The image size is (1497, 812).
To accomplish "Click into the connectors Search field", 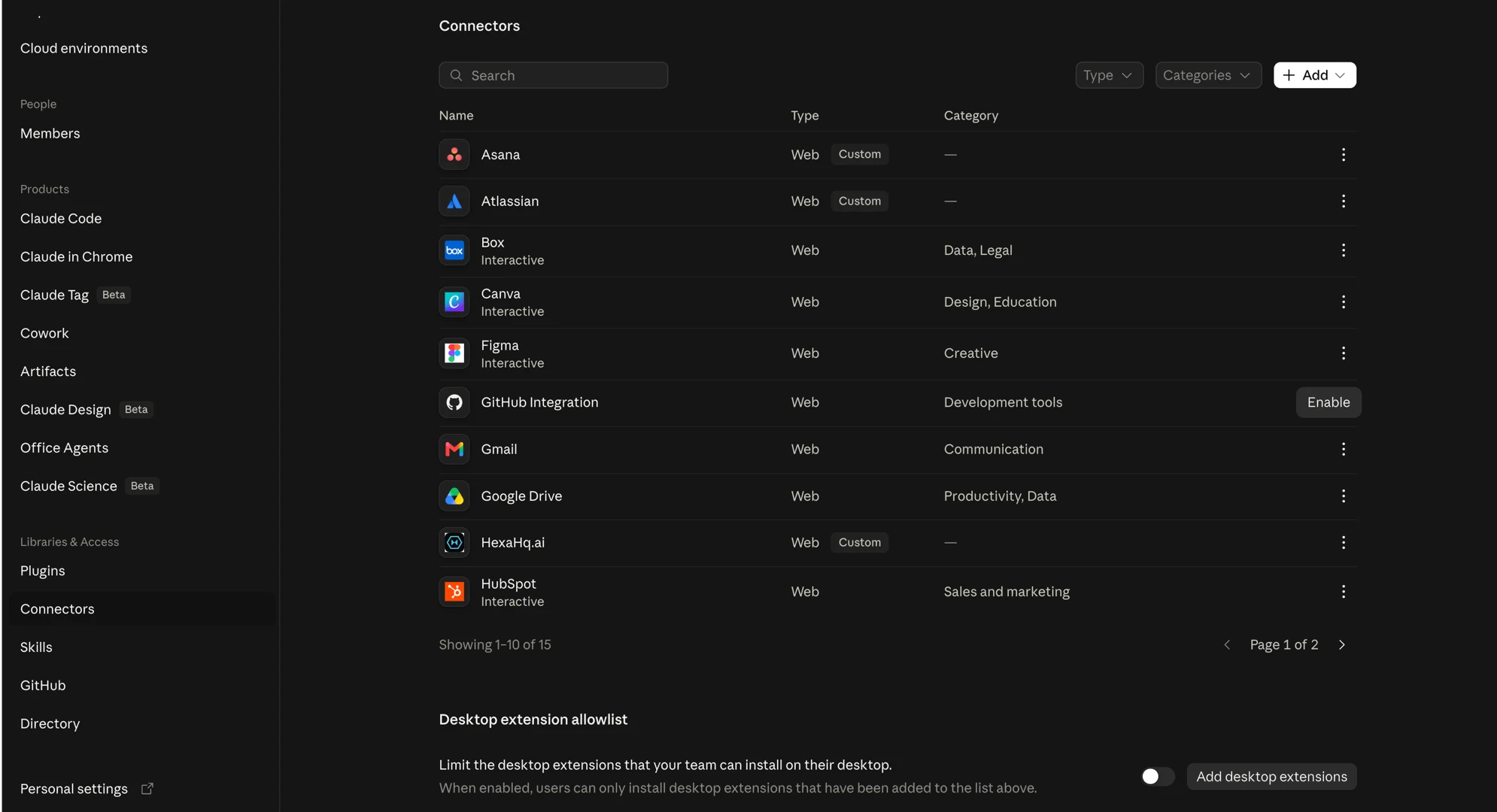I will click(x=553, y=75).
